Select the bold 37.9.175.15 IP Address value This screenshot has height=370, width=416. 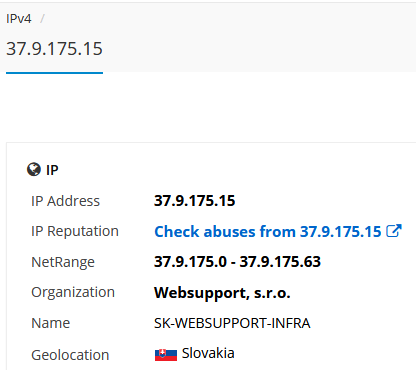click(195, 201)
